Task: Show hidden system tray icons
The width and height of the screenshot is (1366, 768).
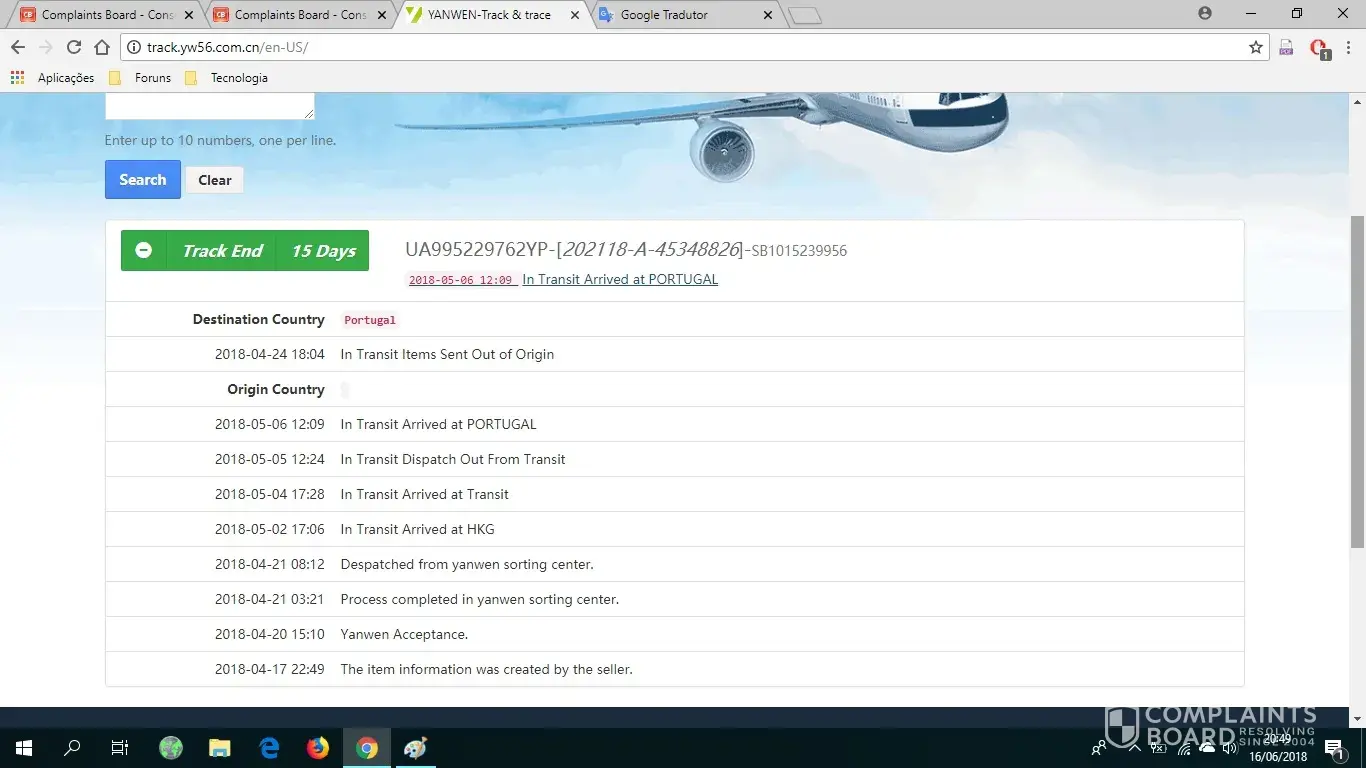Action: 1135,748
